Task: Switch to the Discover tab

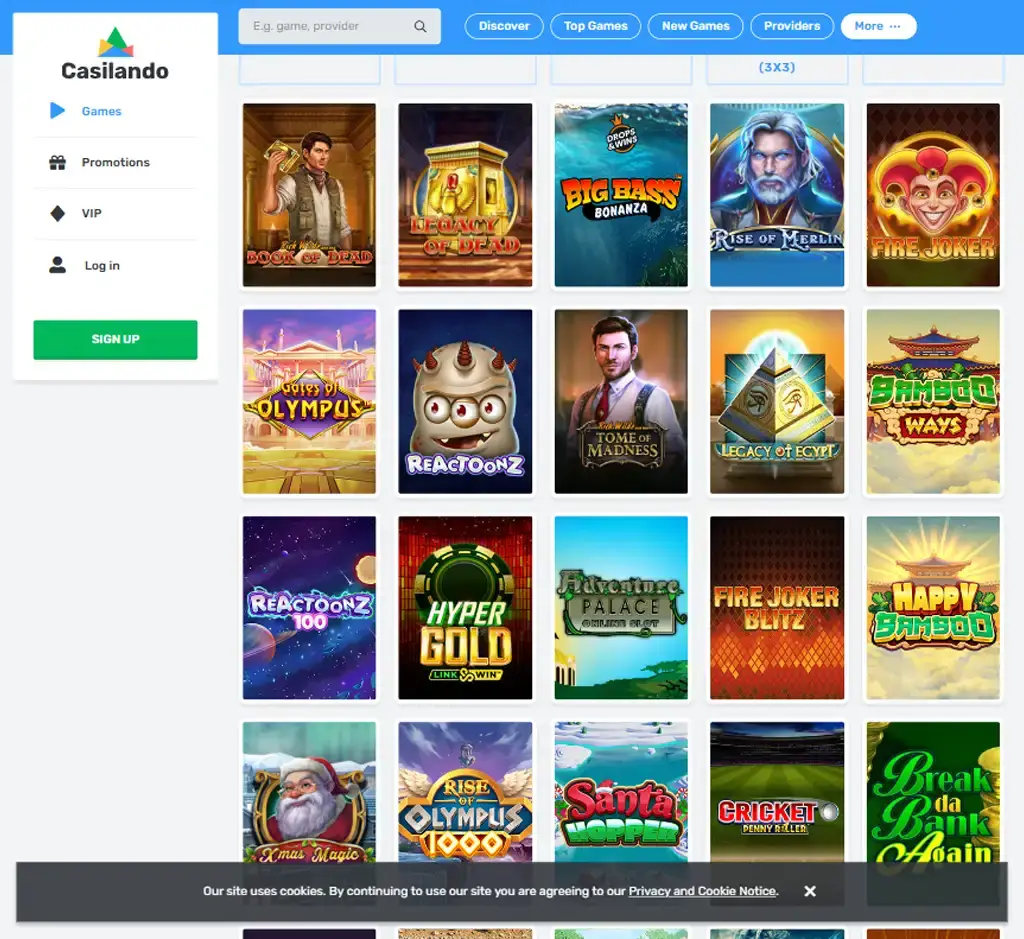Action: tap(504, 26)
